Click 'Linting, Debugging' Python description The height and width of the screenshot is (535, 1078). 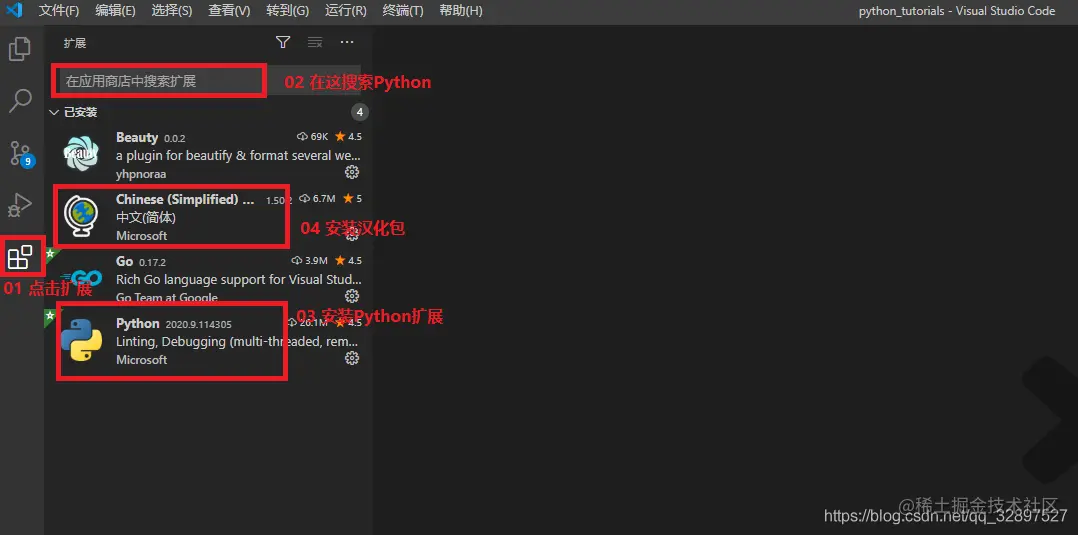(237, 342)
